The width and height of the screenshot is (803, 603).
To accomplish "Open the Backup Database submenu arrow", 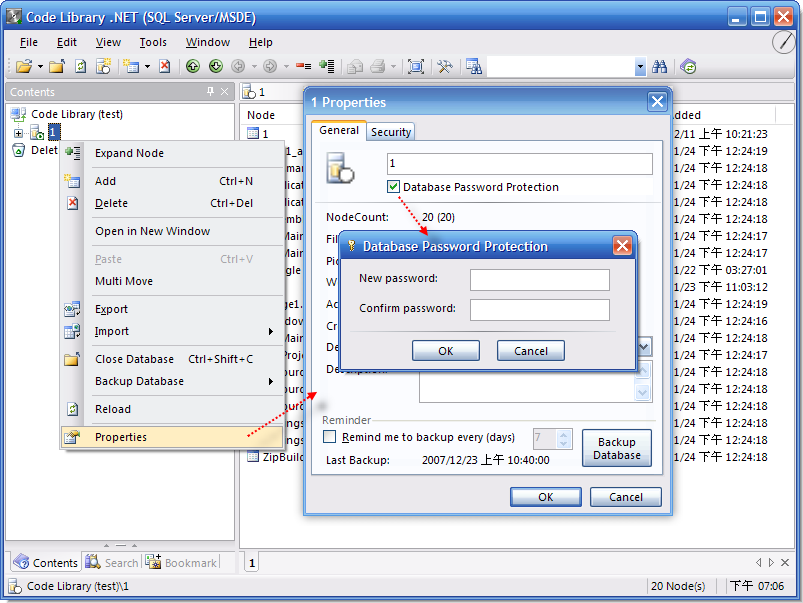I will pyautogui.click(x=271, y=381).
